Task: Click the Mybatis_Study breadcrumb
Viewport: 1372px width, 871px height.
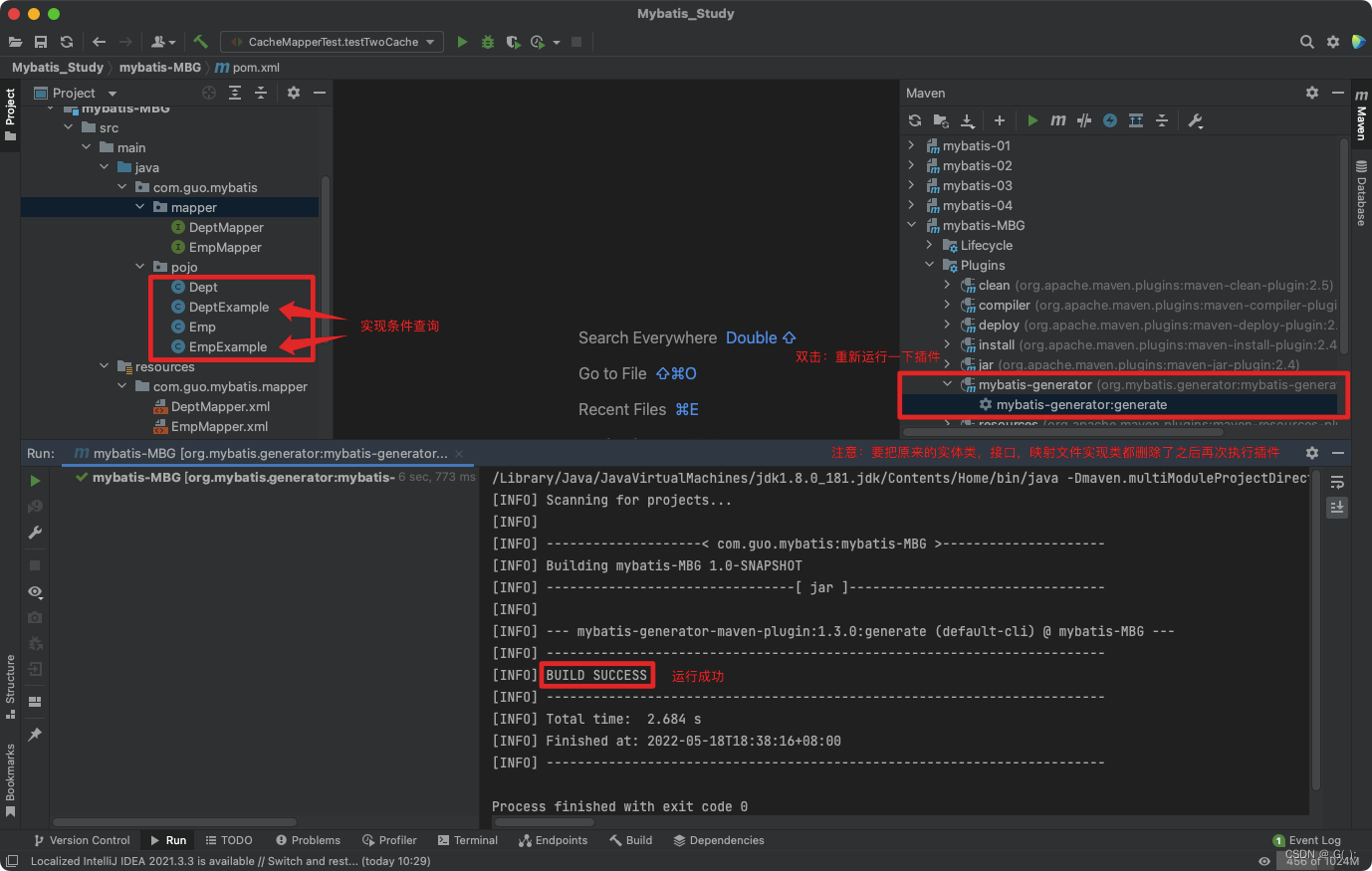Action: (x=58, y=68)
